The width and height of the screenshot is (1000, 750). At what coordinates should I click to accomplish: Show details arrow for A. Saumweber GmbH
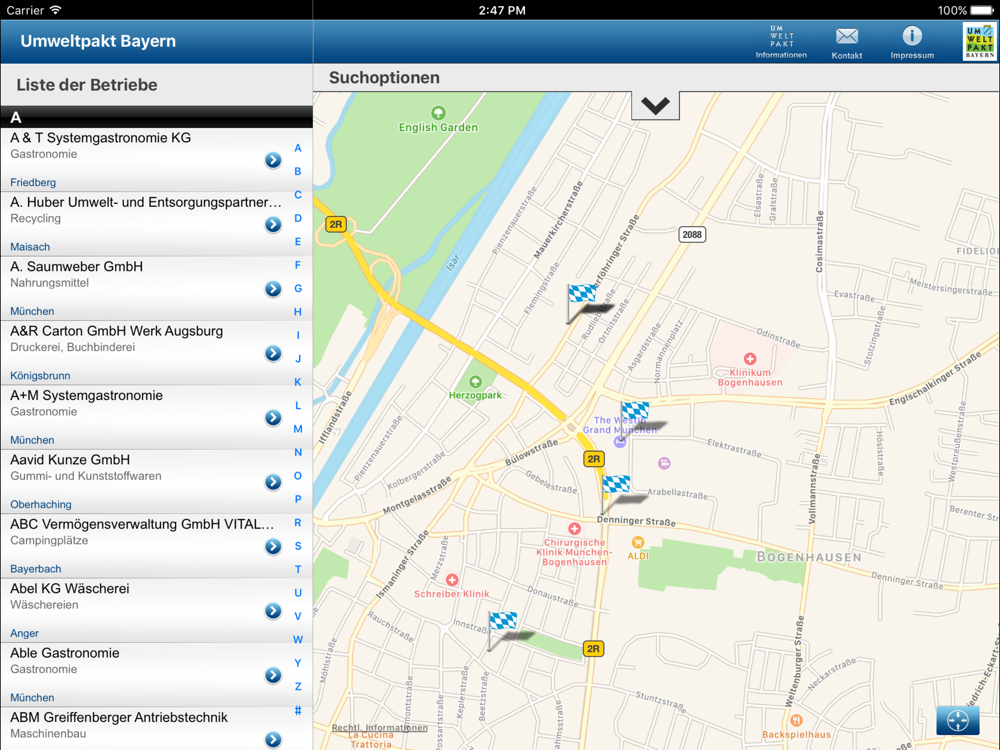pos(273,289)
